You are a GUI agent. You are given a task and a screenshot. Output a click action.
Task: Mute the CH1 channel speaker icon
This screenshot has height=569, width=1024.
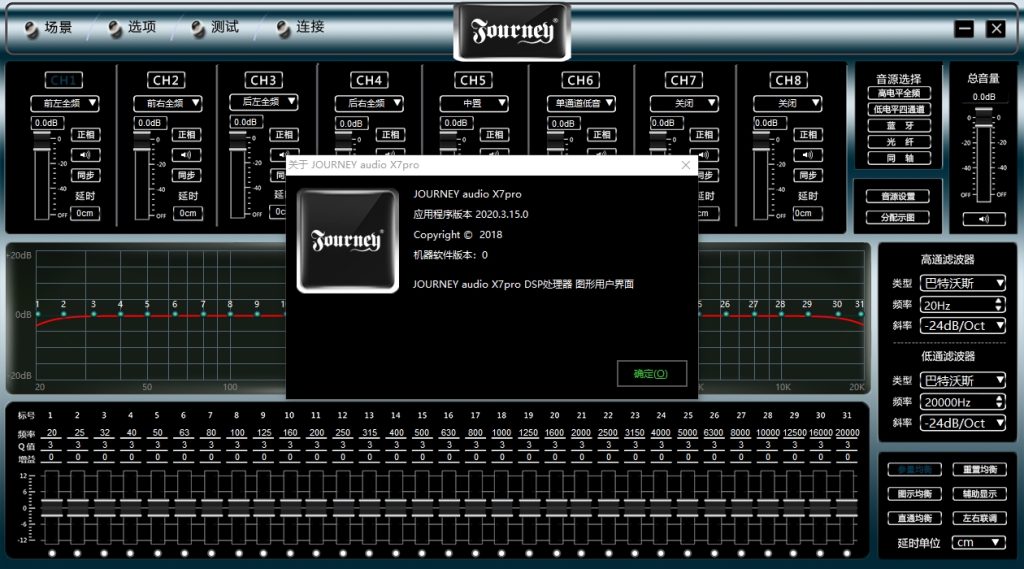[86, 155]
